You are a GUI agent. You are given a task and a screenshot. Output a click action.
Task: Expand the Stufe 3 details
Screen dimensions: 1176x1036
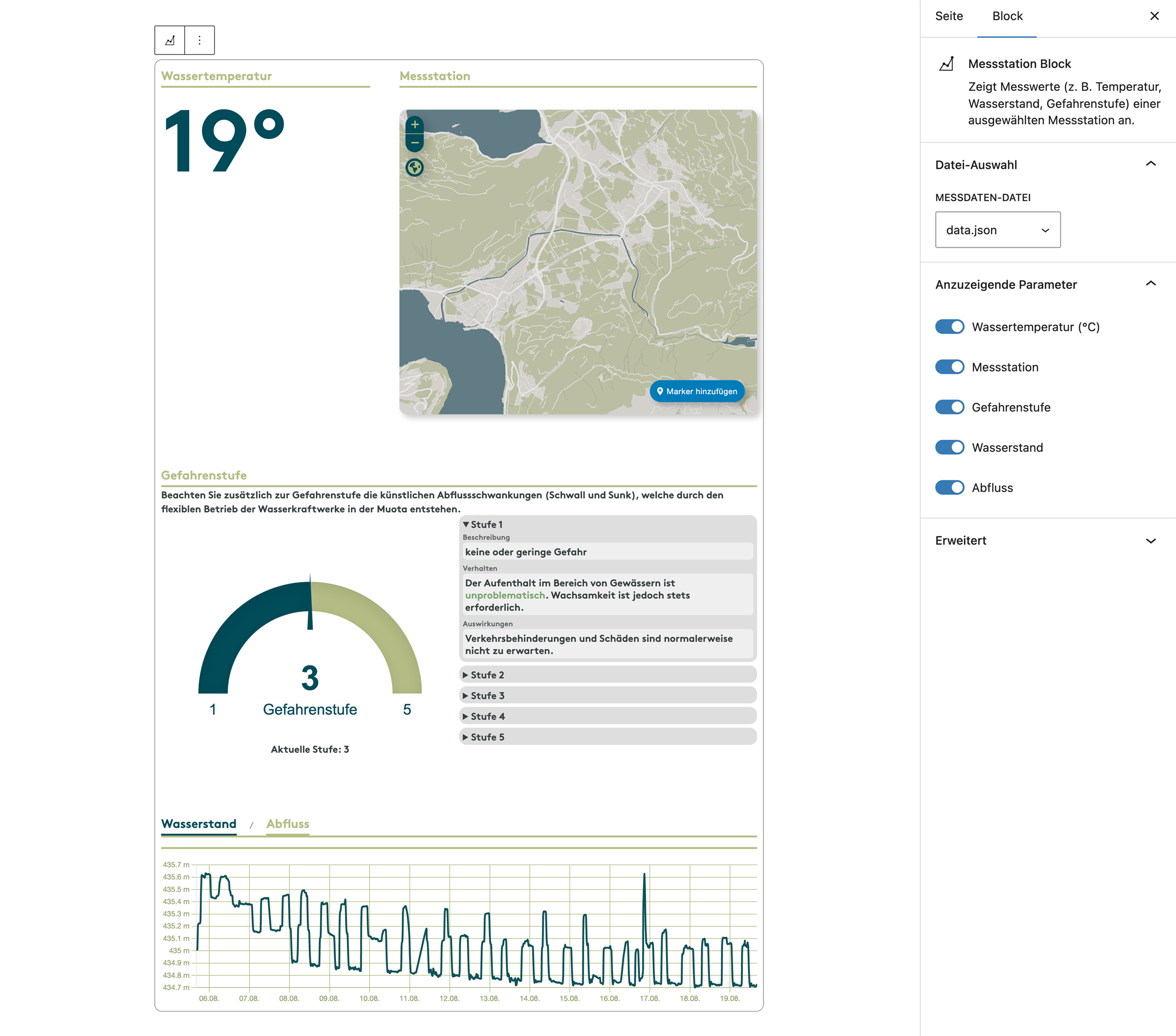(x=608, y=696)
